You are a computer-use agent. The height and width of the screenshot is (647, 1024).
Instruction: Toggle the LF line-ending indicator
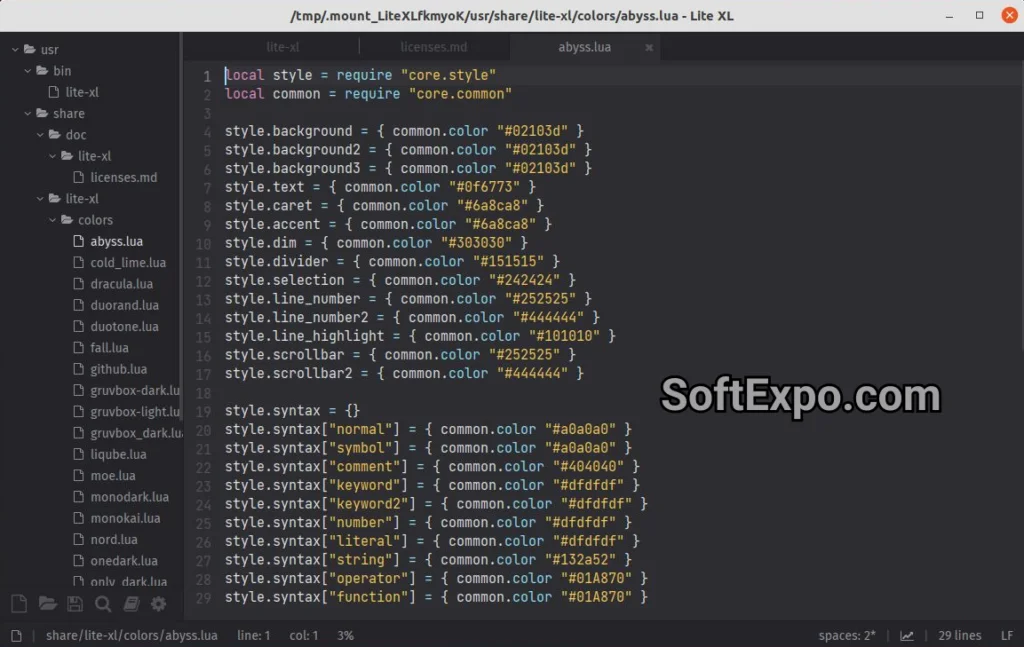[x=1006, y=635]
